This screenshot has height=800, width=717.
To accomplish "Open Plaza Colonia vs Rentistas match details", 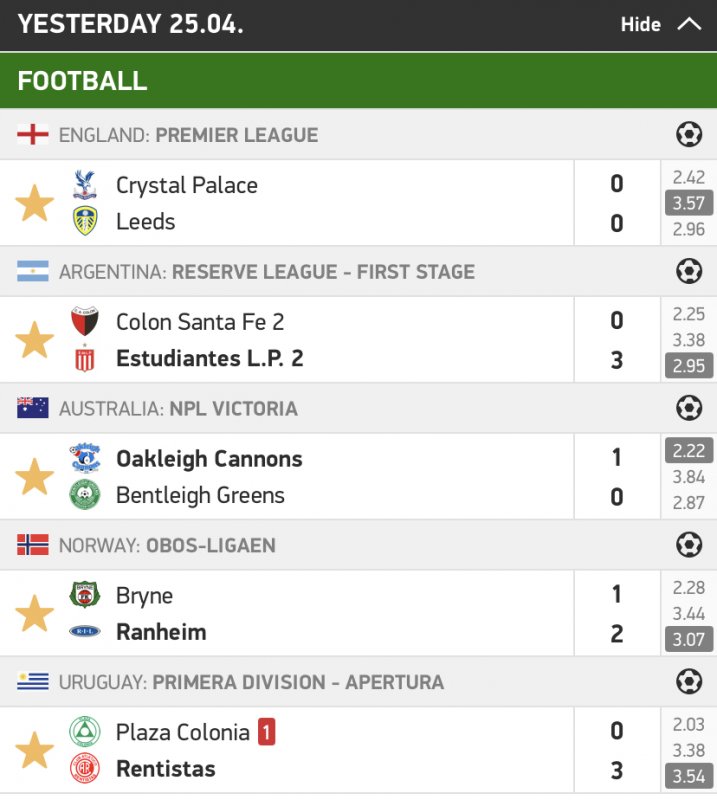I will point(340,750).
